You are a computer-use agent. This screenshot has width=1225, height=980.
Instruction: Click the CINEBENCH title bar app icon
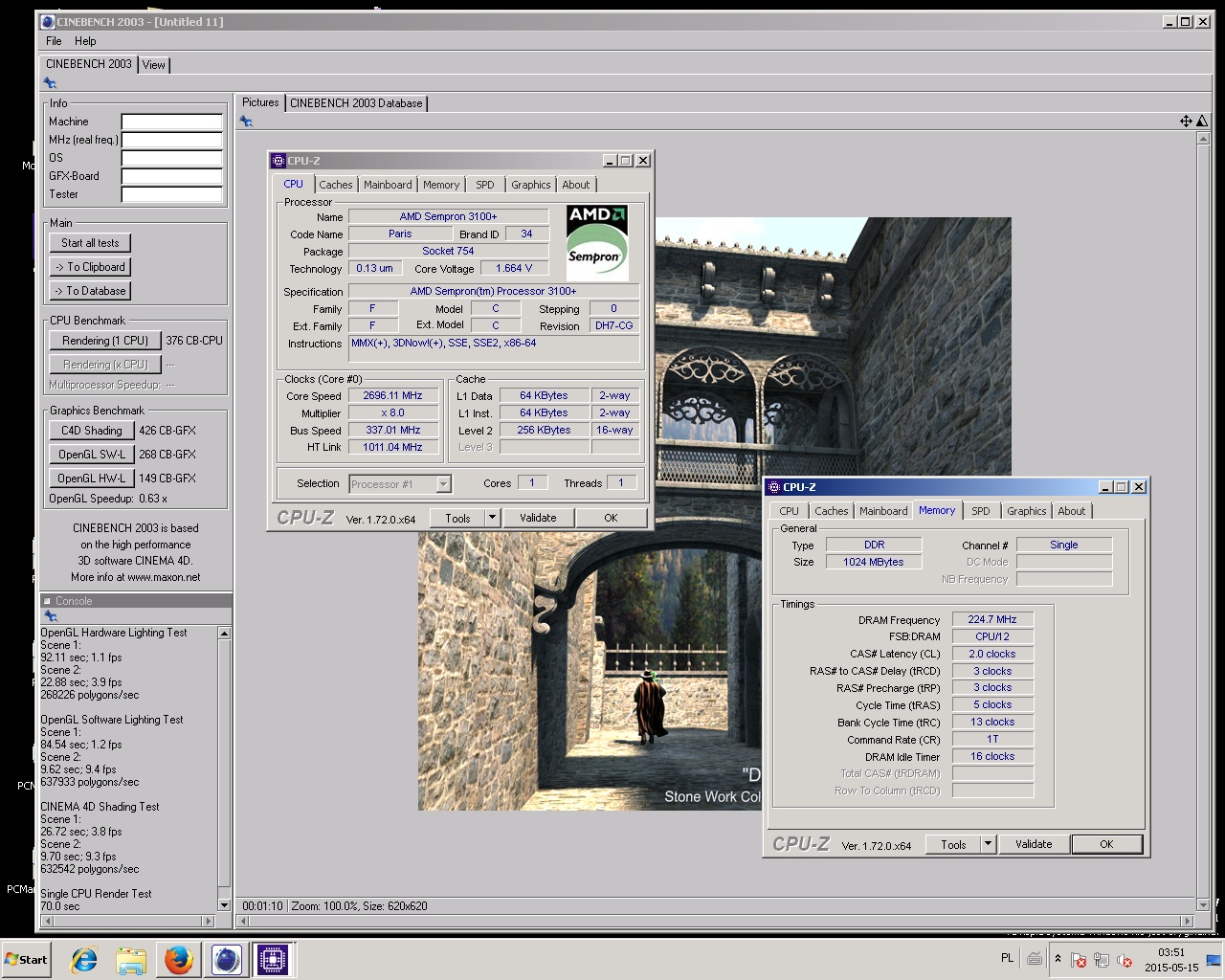click(x=47, y=21)
